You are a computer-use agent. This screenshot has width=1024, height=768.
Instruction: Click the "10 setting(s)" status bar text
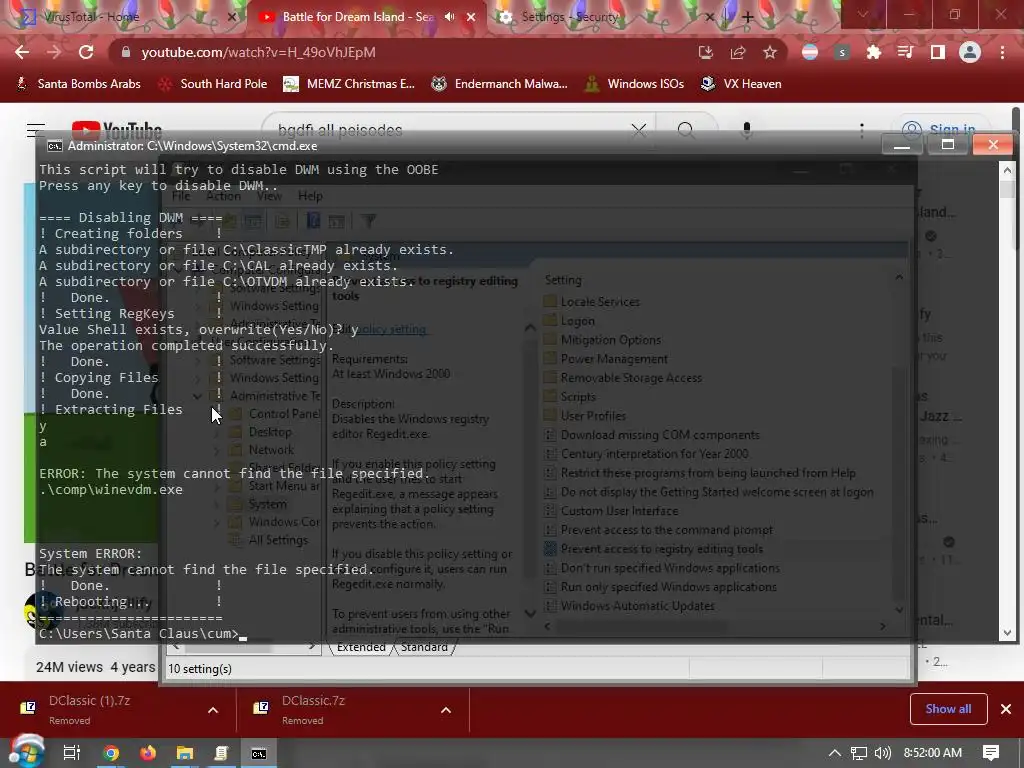200,669
